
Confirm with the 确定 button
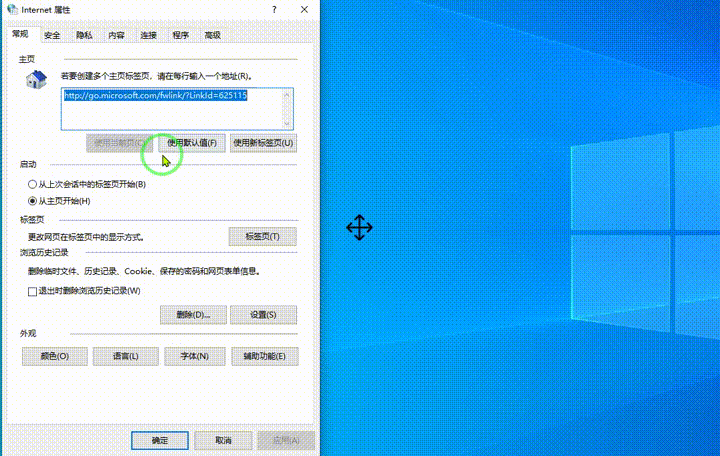(x=160, y=440)
